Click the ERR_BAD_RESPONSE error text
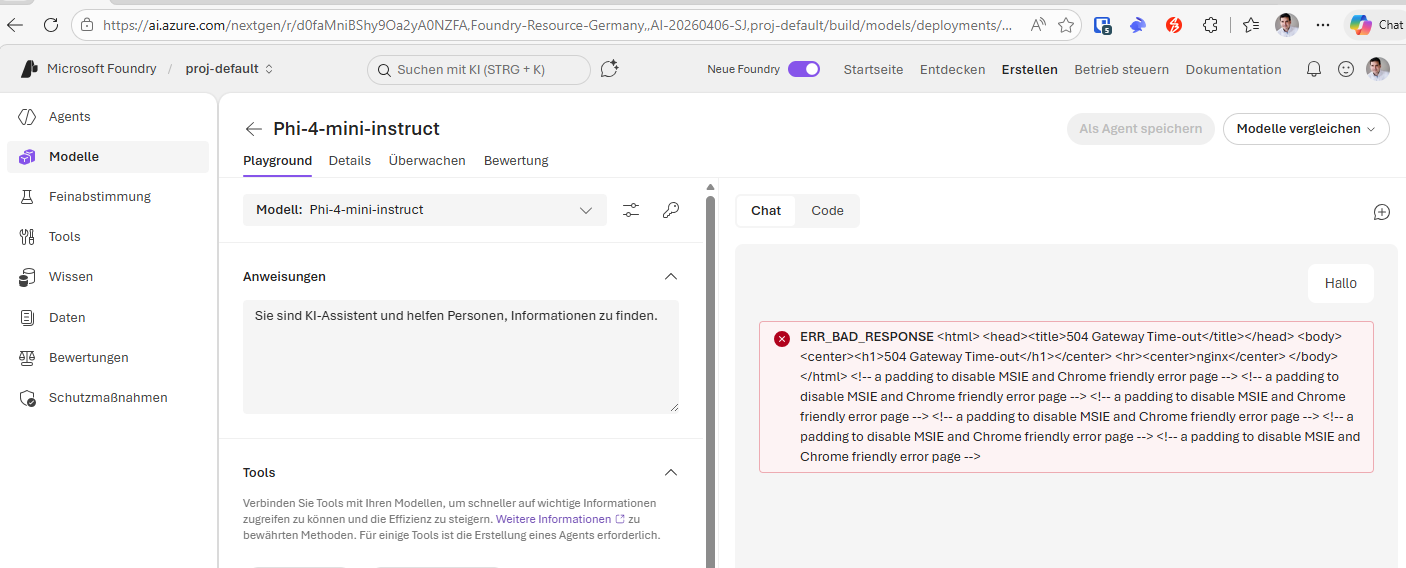 [867, 337]
